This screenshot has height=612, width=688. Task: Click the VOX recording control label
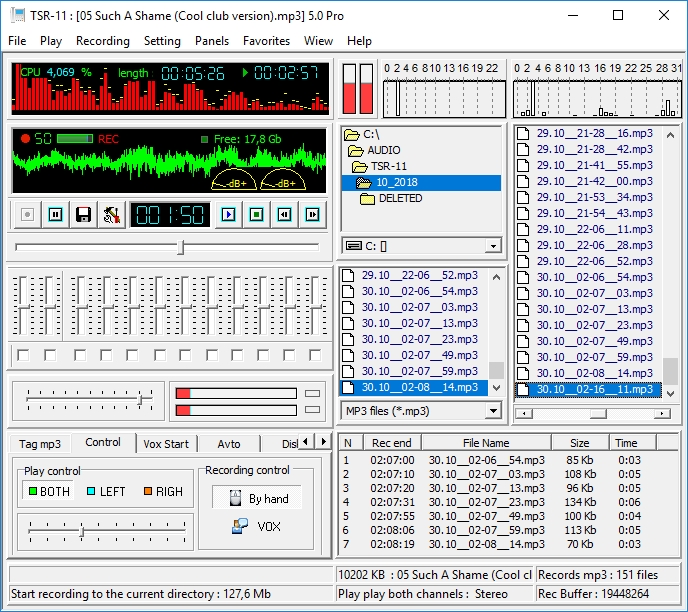coord(269,526)
